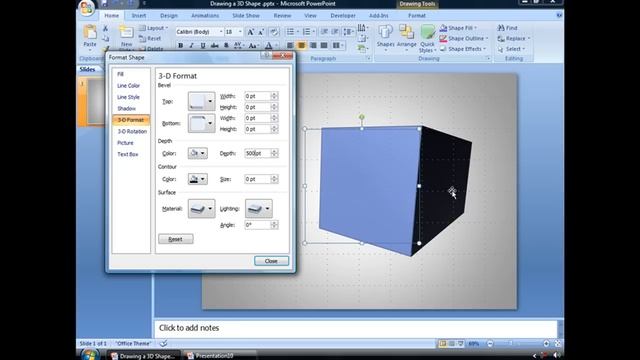Toggle Align Text Right

click(313, 45)
